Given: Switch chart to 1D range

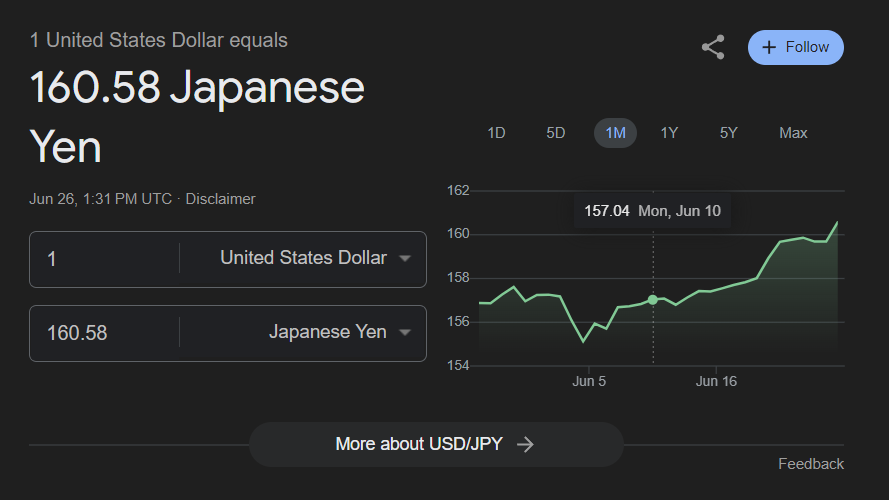Looking at the screenshot, I should pyautogui.click(x=496, y=133).
